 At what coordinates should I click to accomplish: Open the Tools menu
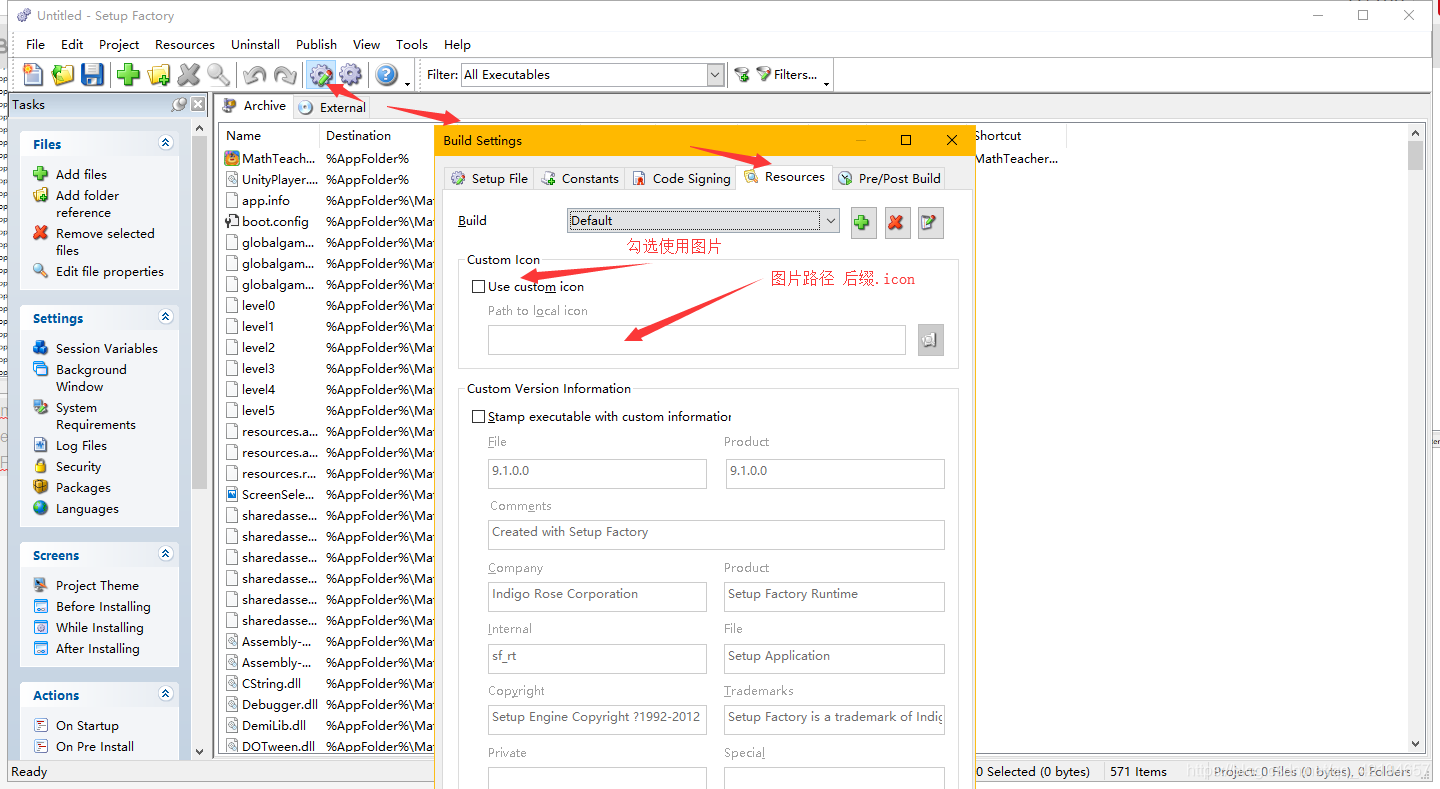[x=411, y=45]
